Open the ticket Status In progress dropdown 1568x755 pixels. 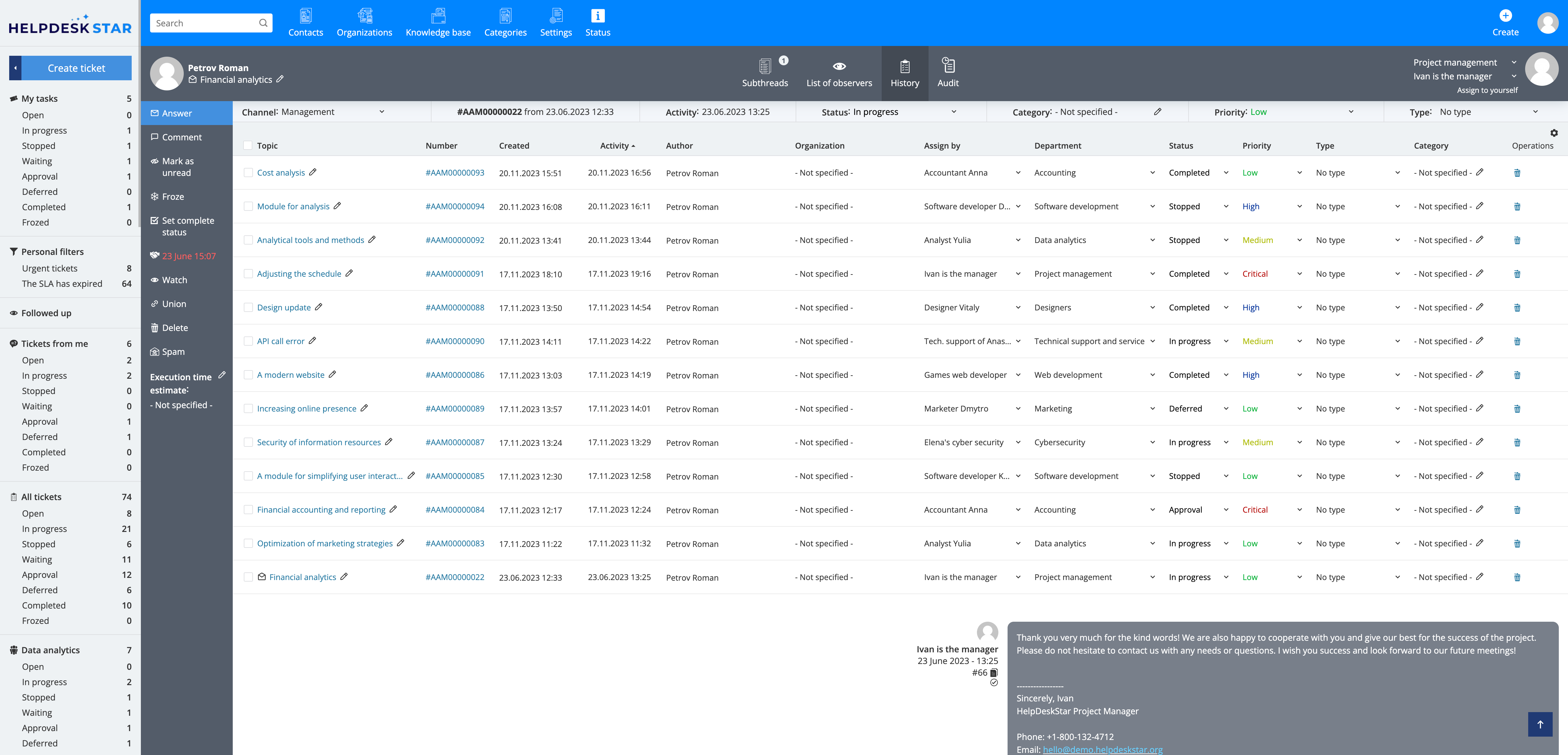[x=953, y=112]
